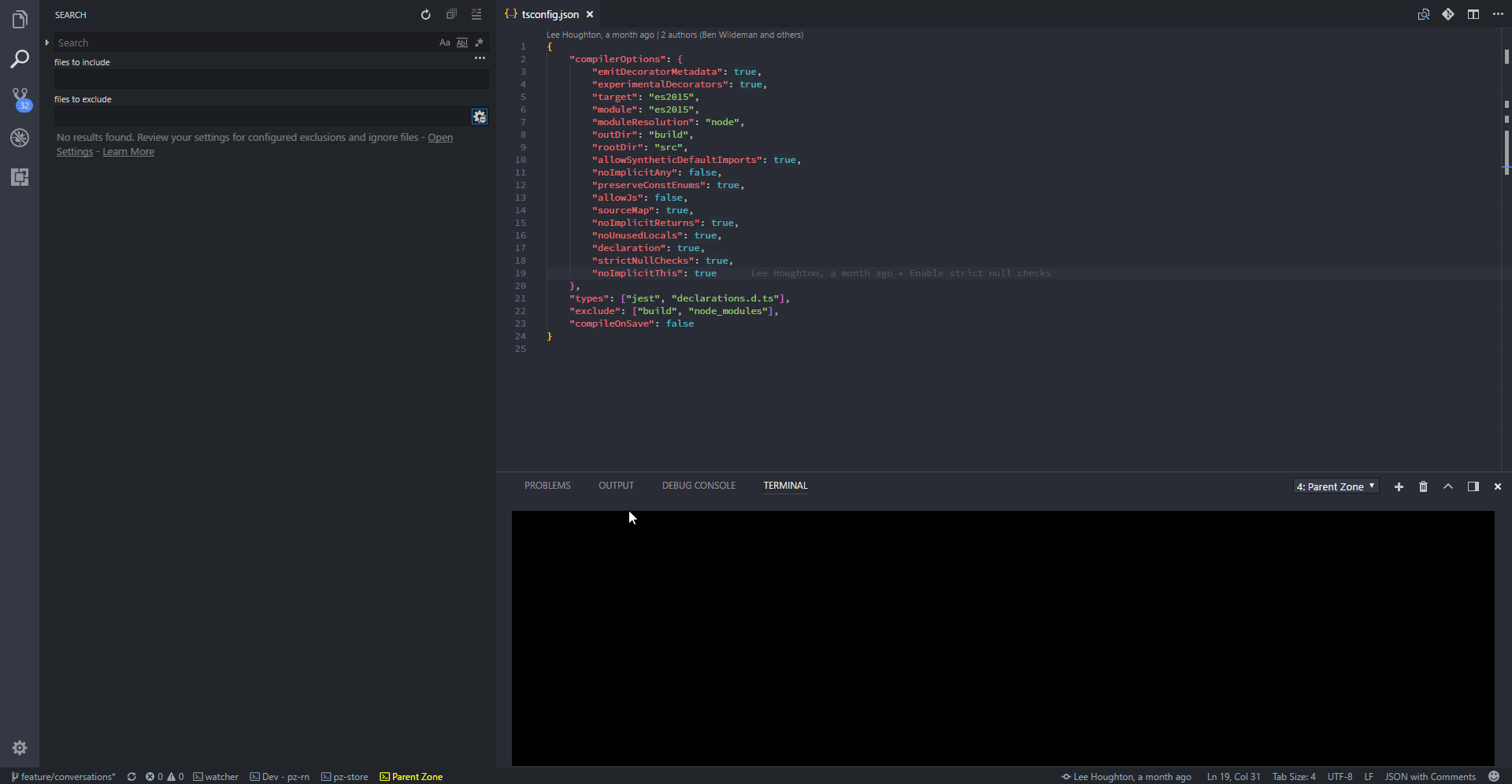Toggle whole word matching
The width and height of the screenshot is (1512, 784).
point(462,43)
